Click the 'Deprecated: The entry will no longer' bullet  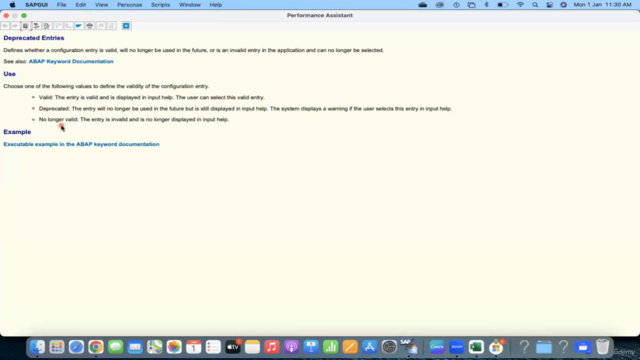[245, 109]
